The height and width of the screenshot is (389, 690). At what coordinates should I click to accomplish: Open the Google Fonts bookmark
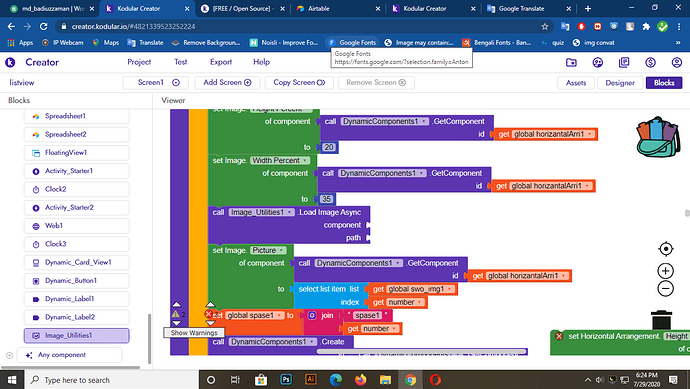pyautogui.click(x=352, y=43)
